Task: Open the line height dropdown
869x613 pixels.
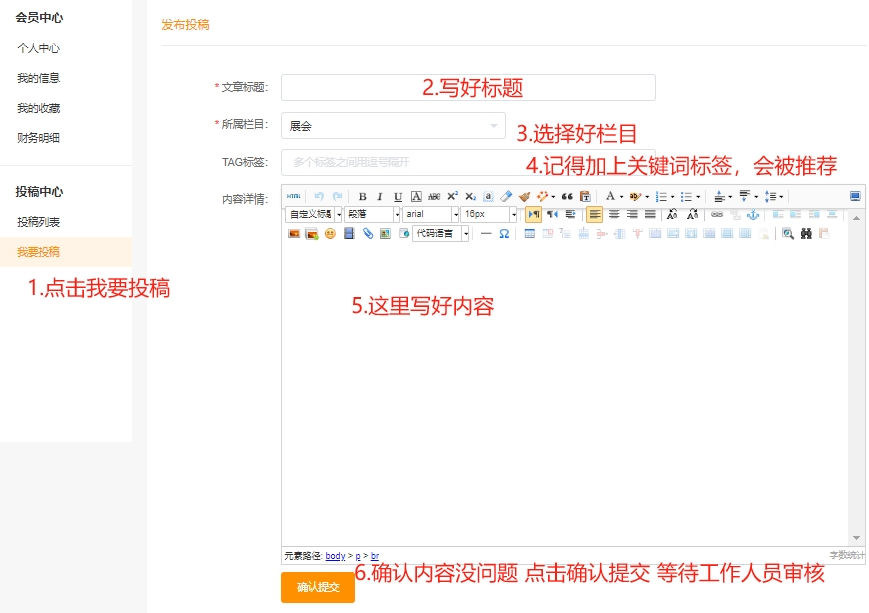Action: pyautogui.click(x=781, y=197)
